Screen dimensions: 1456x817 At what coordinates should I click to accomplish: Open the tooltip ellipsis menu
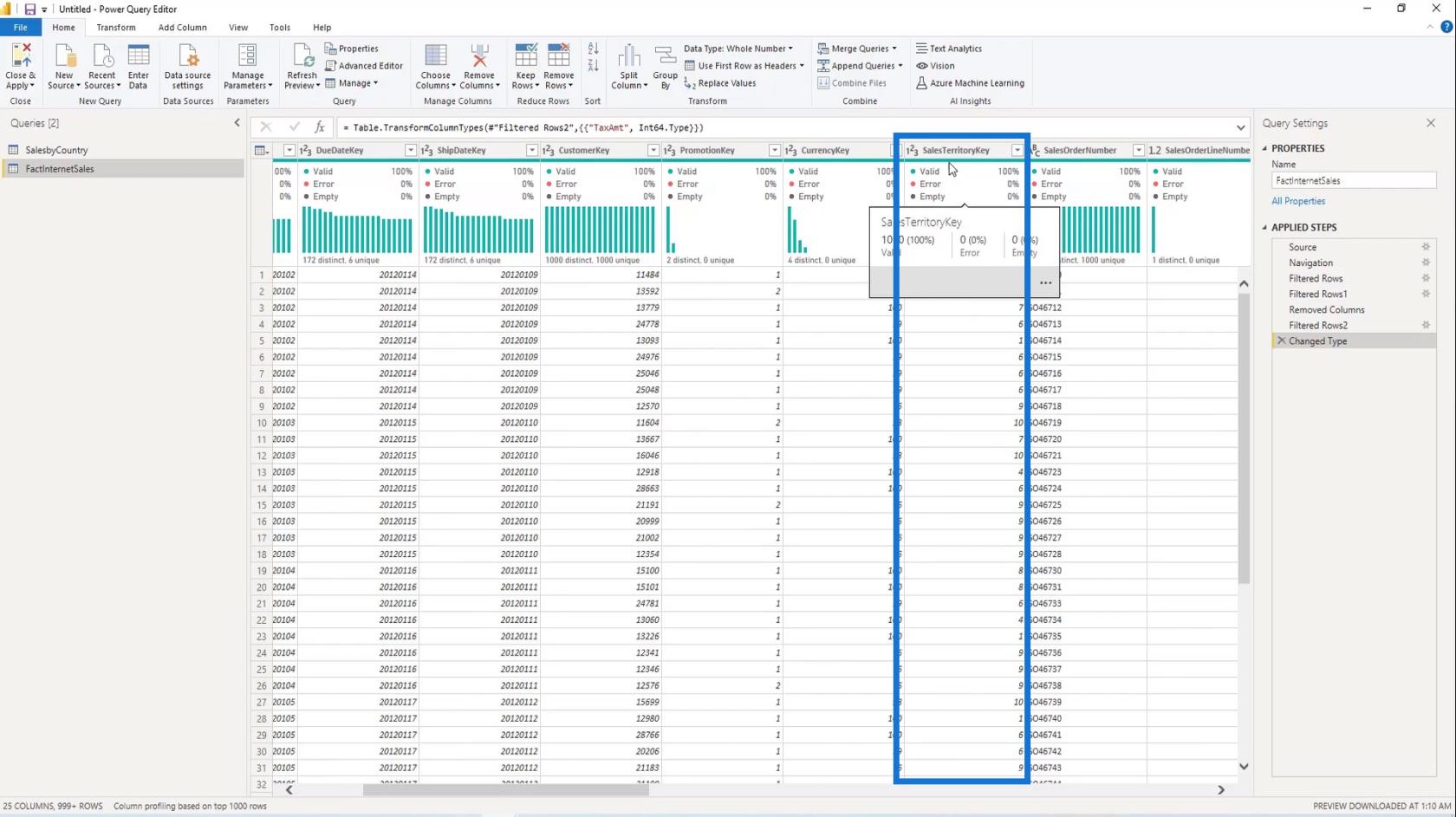coord(1045,282)
